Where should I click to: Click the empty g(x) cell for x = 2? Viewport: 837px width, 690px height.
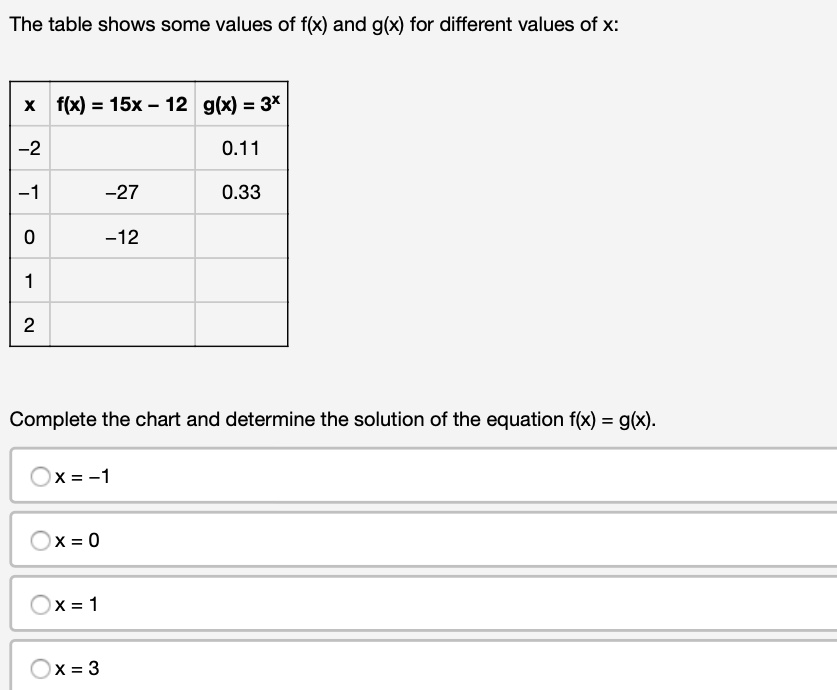(239, 325)
